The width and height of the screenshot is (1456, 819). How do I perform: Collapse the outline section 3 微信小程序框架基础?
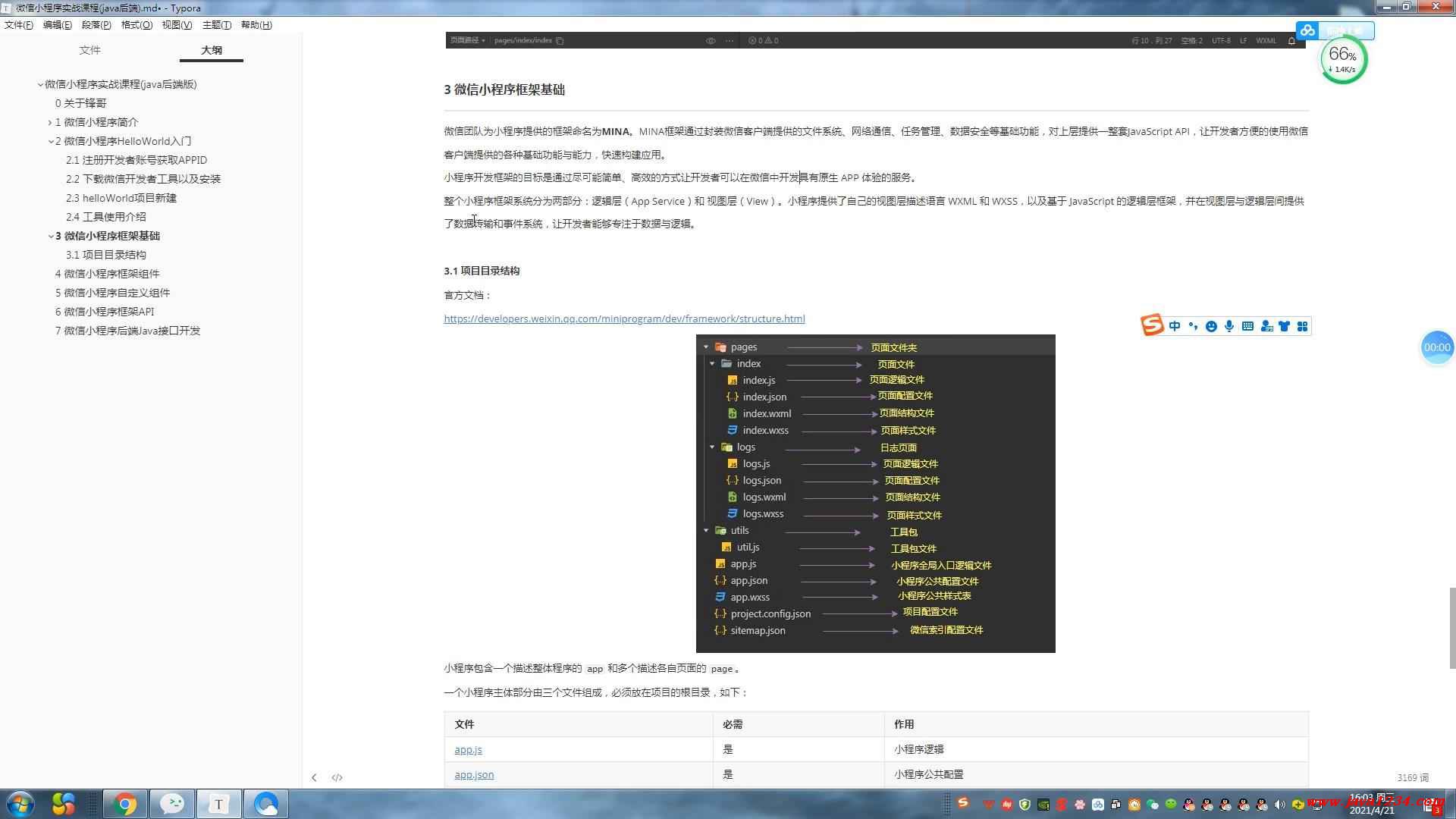50,237
